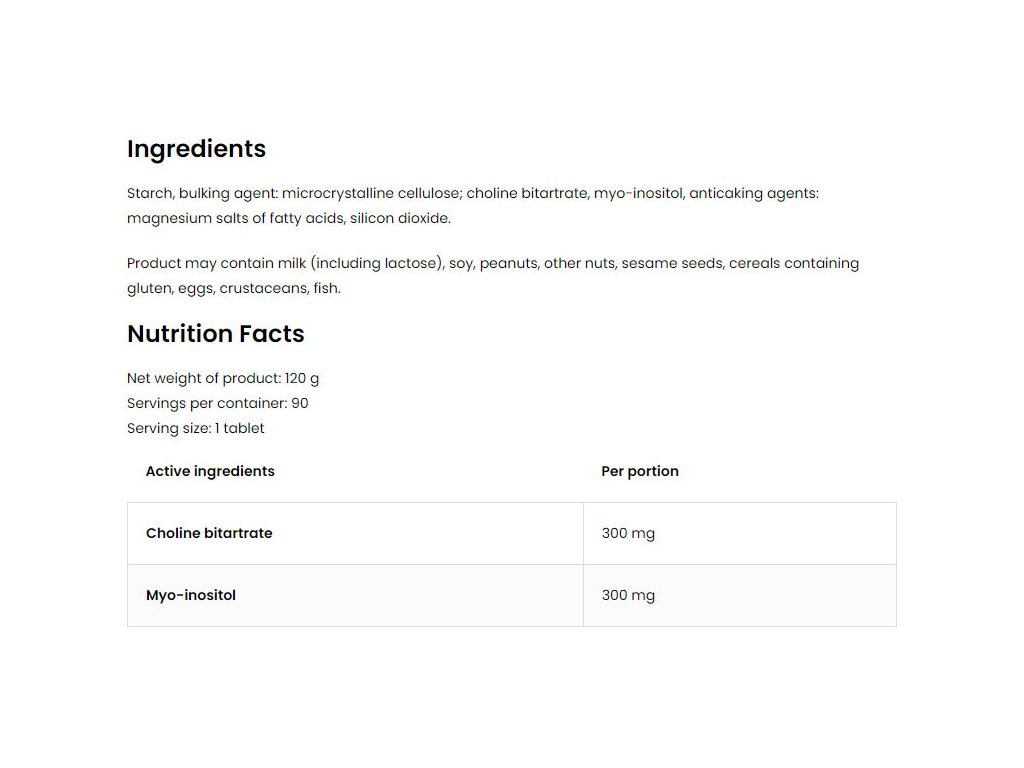Click the Ingredients heading
Viewport: 1024px width, 768px height.
(x=196, y=149)
